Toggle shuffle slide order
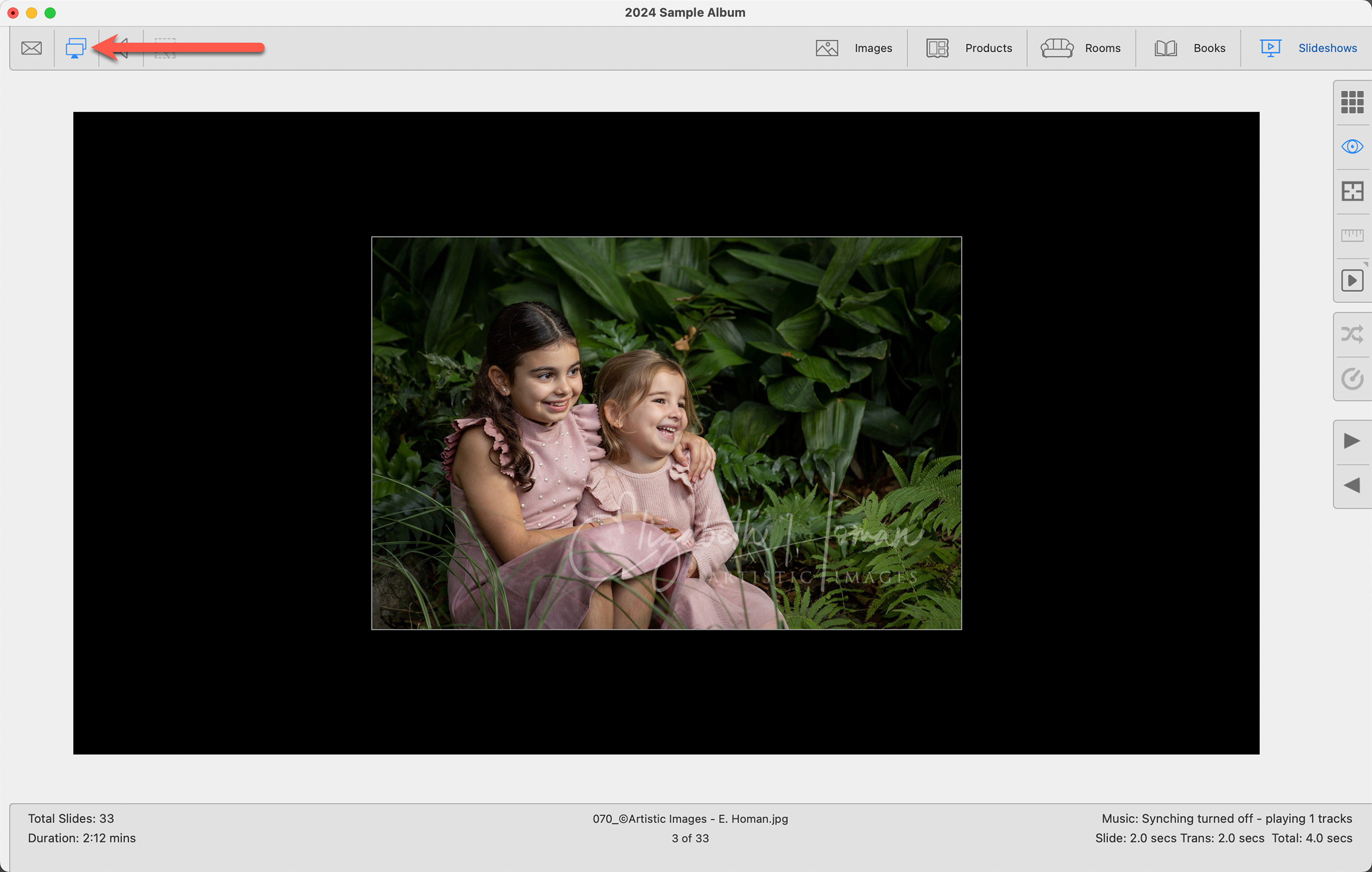 tap(1351, 334)
